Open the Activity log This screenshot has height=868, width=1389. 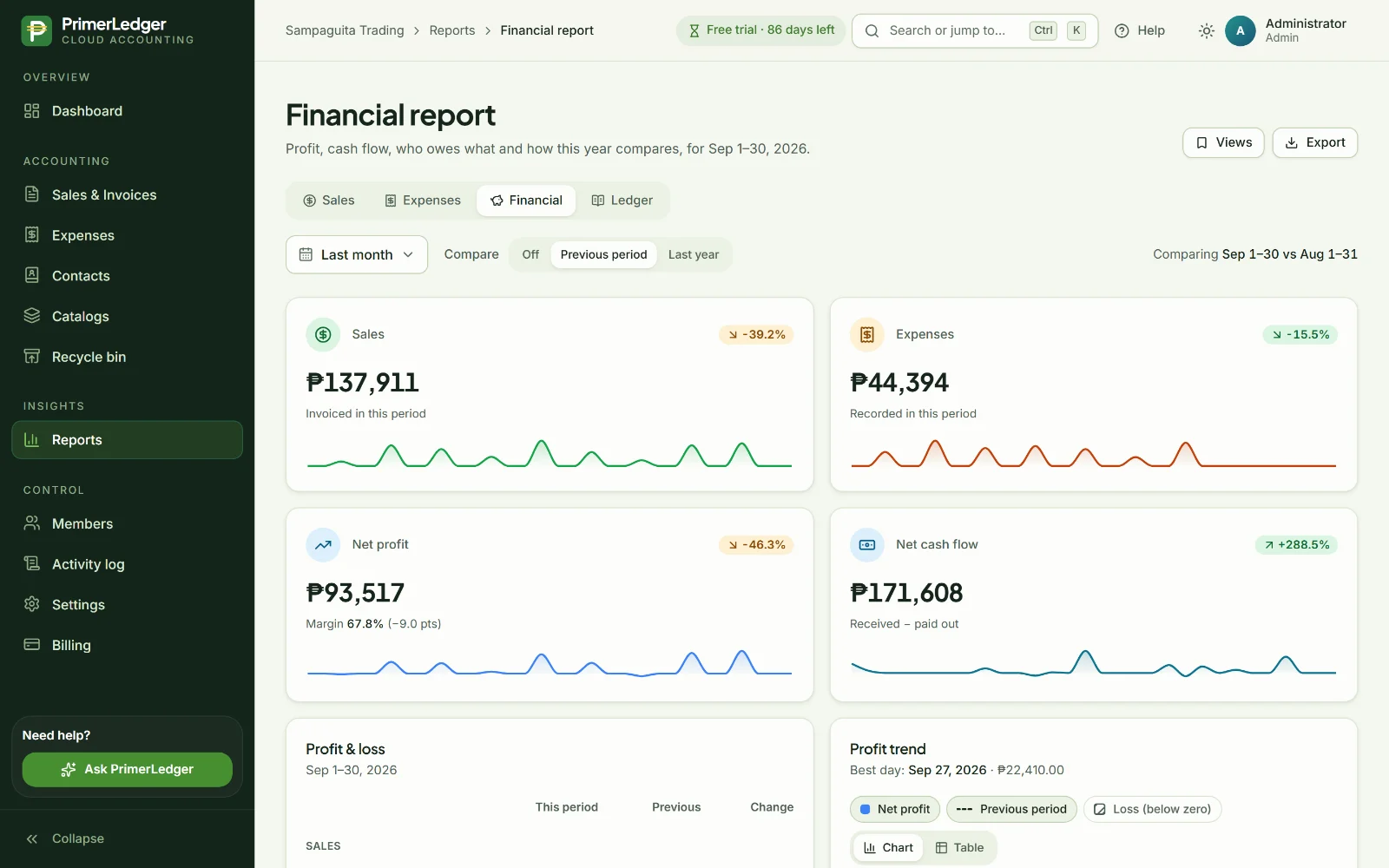127,564
